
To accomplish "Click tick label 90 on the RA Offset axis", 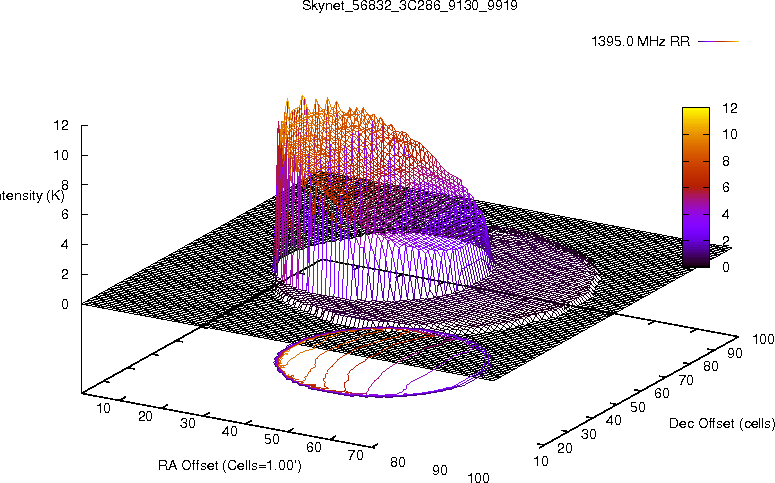I will click(440, 470).
